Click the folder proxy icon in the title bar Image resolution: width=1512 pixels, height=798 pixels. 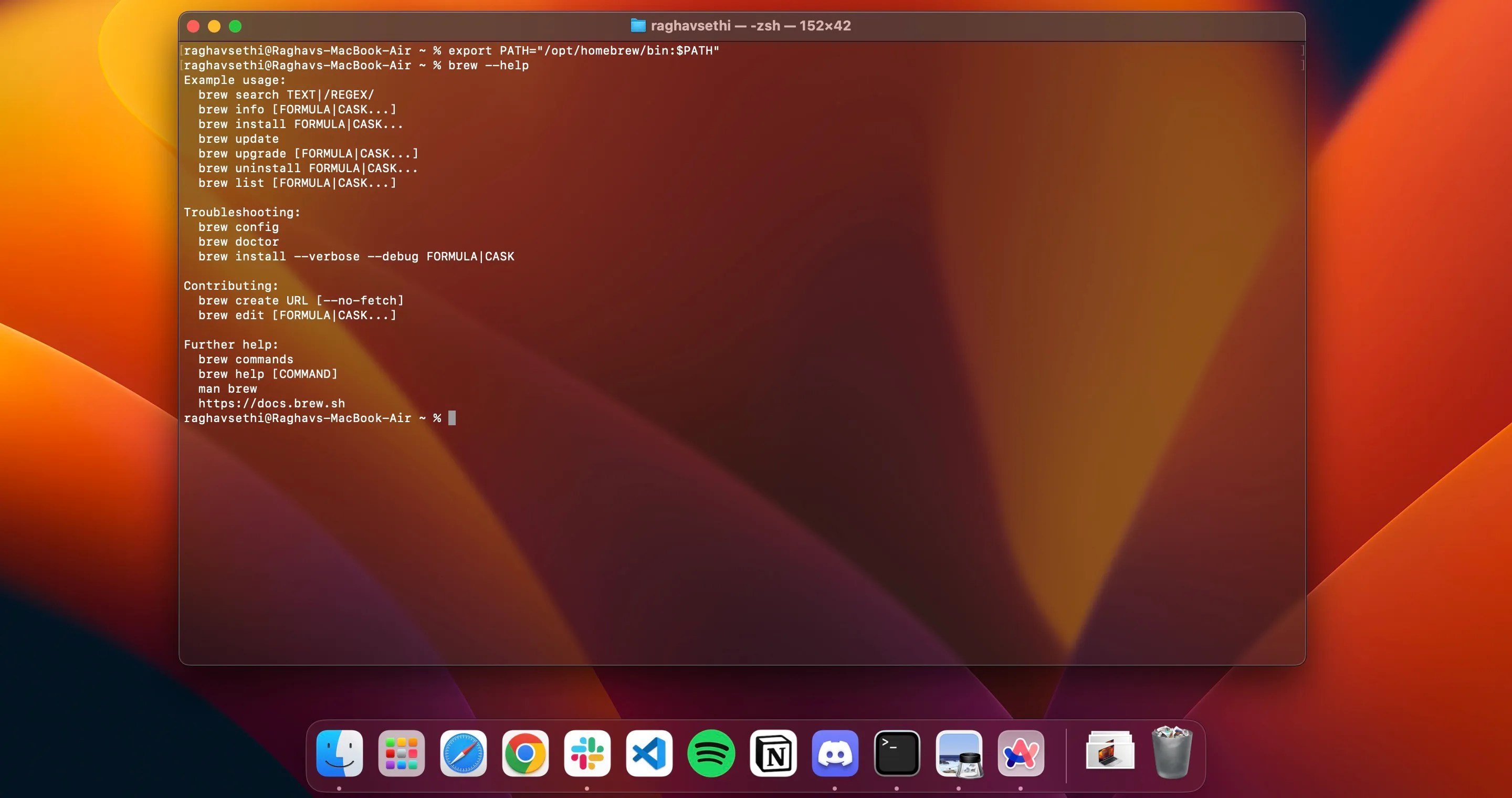pos(638,25)
